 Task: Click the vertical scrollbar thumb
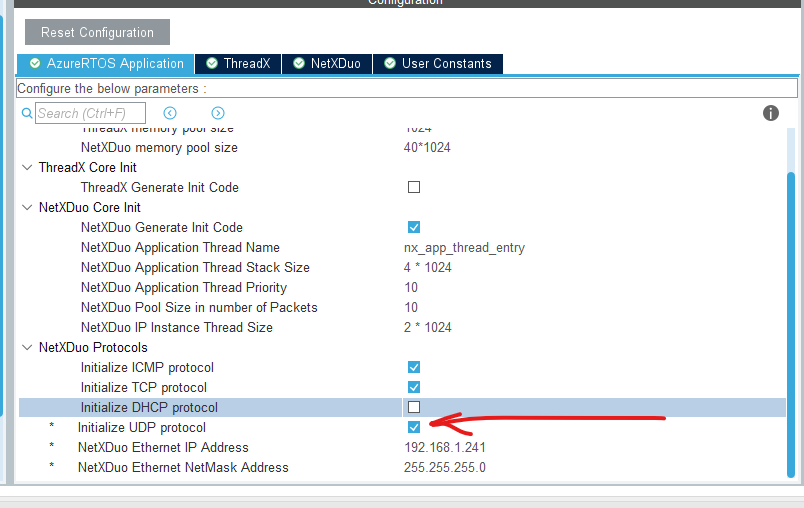tap(791, 325)
